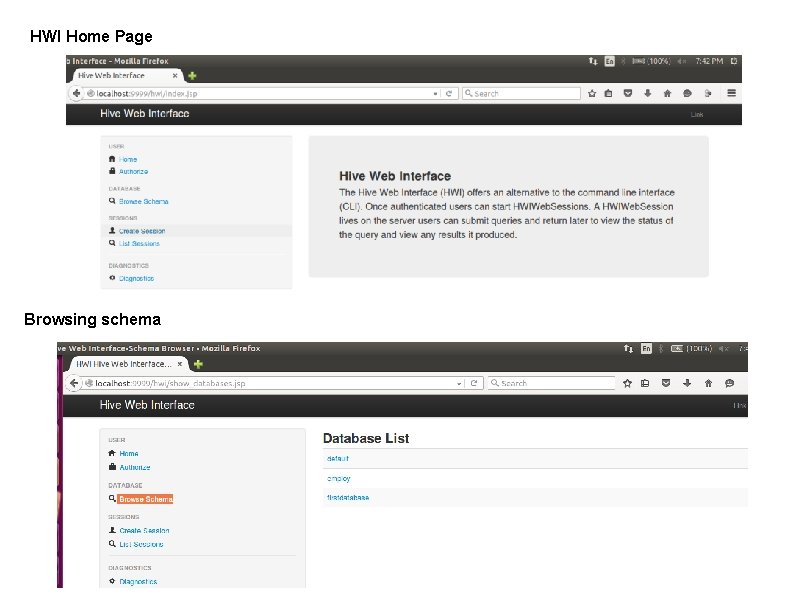The width and height of the screenshot is (794, 595).
Task: Click network arrows indicator in lower system tray
Action: pos(628,348)
